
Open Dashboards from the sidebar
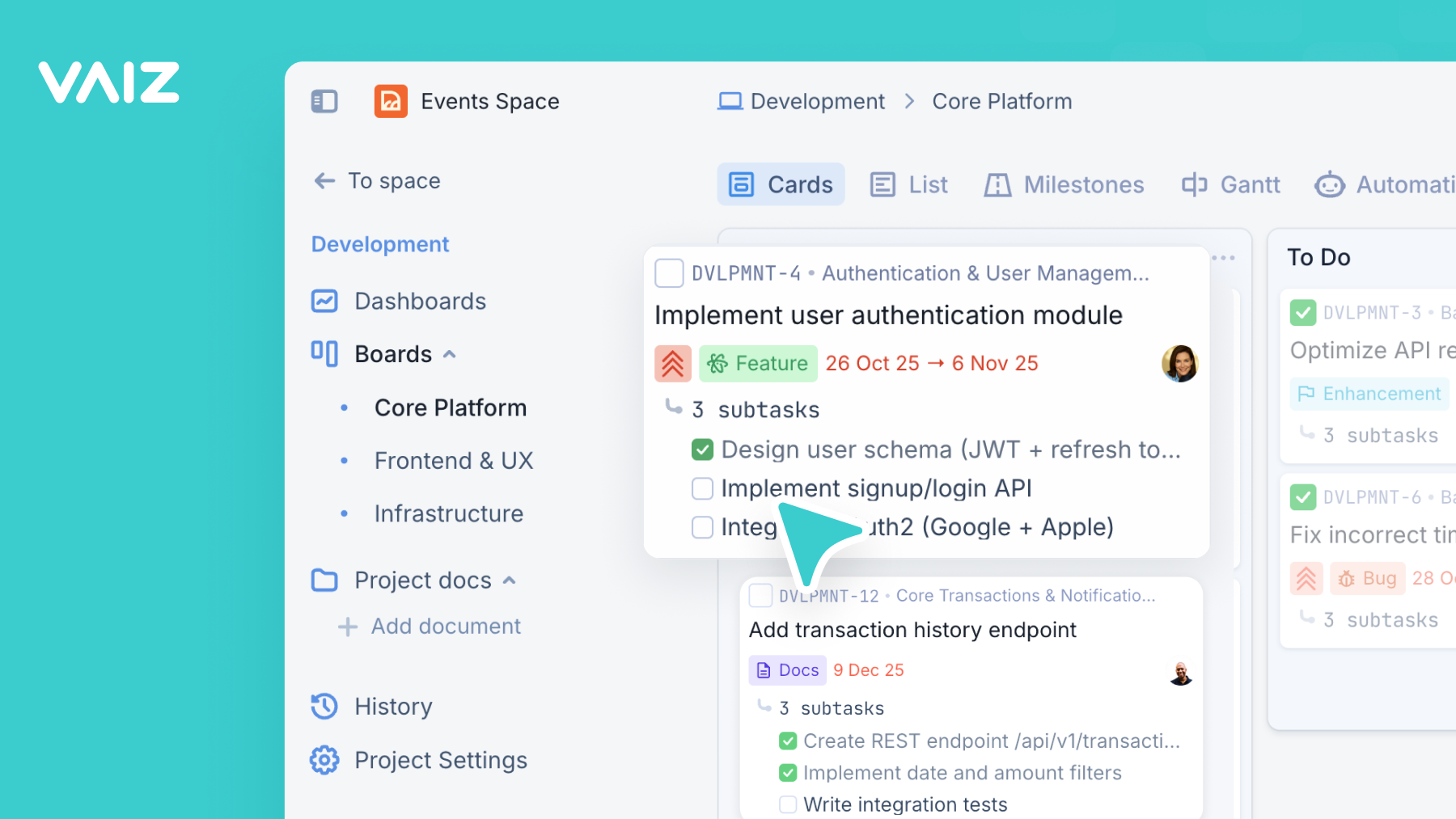point(419,301)
